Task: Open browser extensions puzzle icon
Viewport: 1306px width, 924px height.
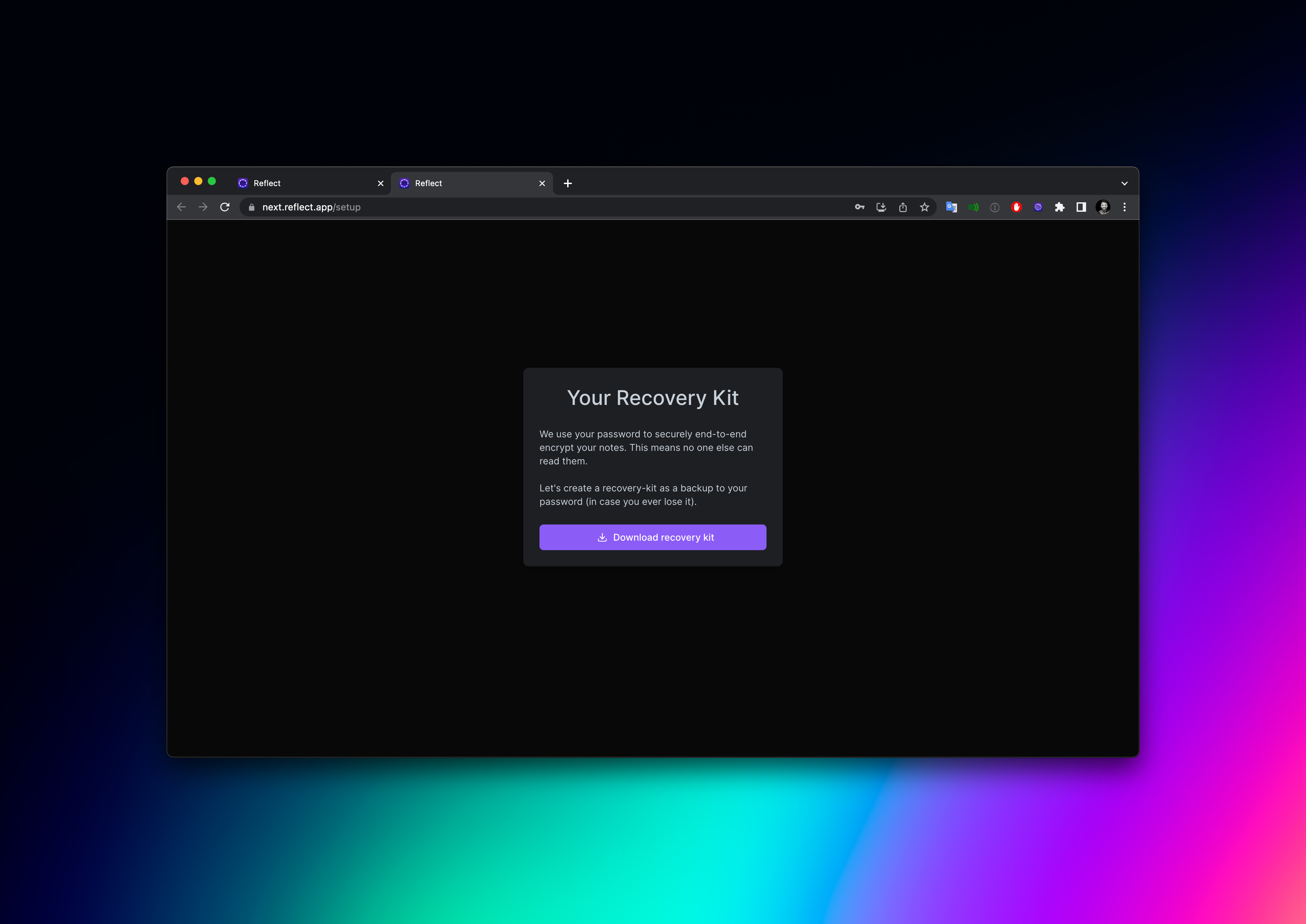Action: point(1060,207)
